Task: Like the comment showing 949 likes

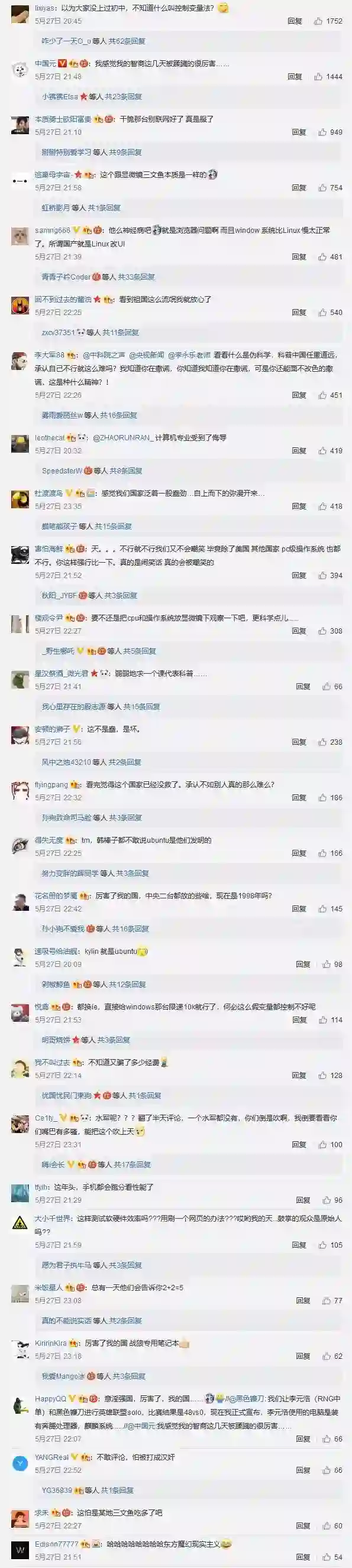Action: [323, 131]
